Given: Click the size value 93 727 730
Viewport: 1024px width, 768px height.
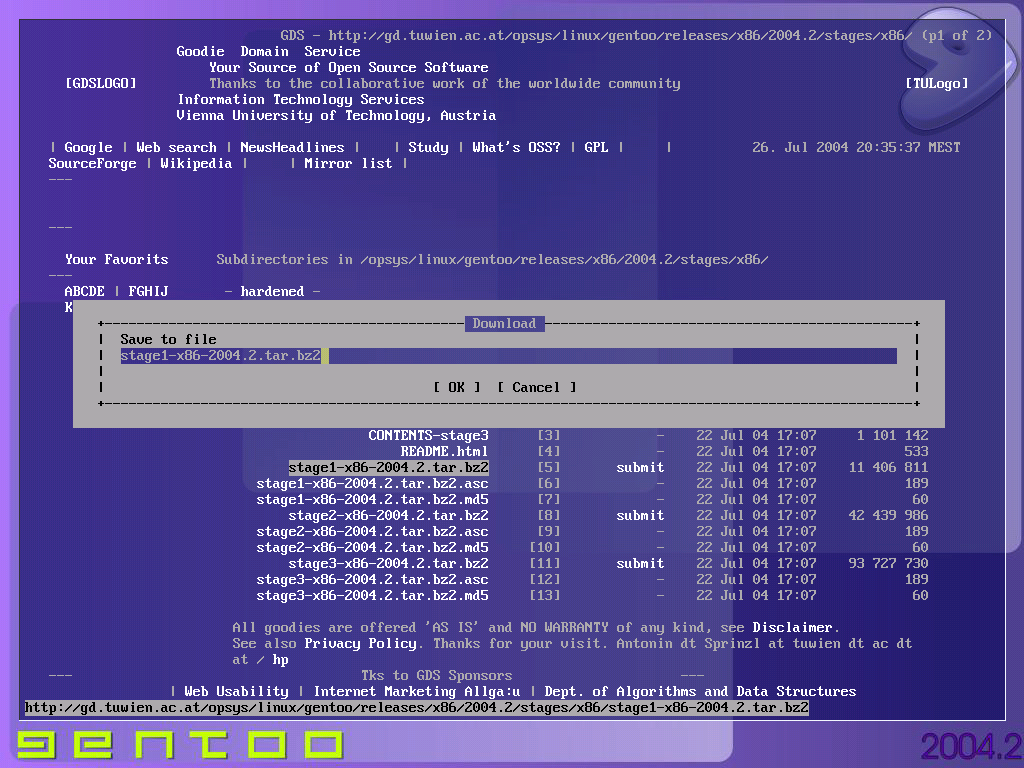Looking at the screenshot, I should (888, 564).
